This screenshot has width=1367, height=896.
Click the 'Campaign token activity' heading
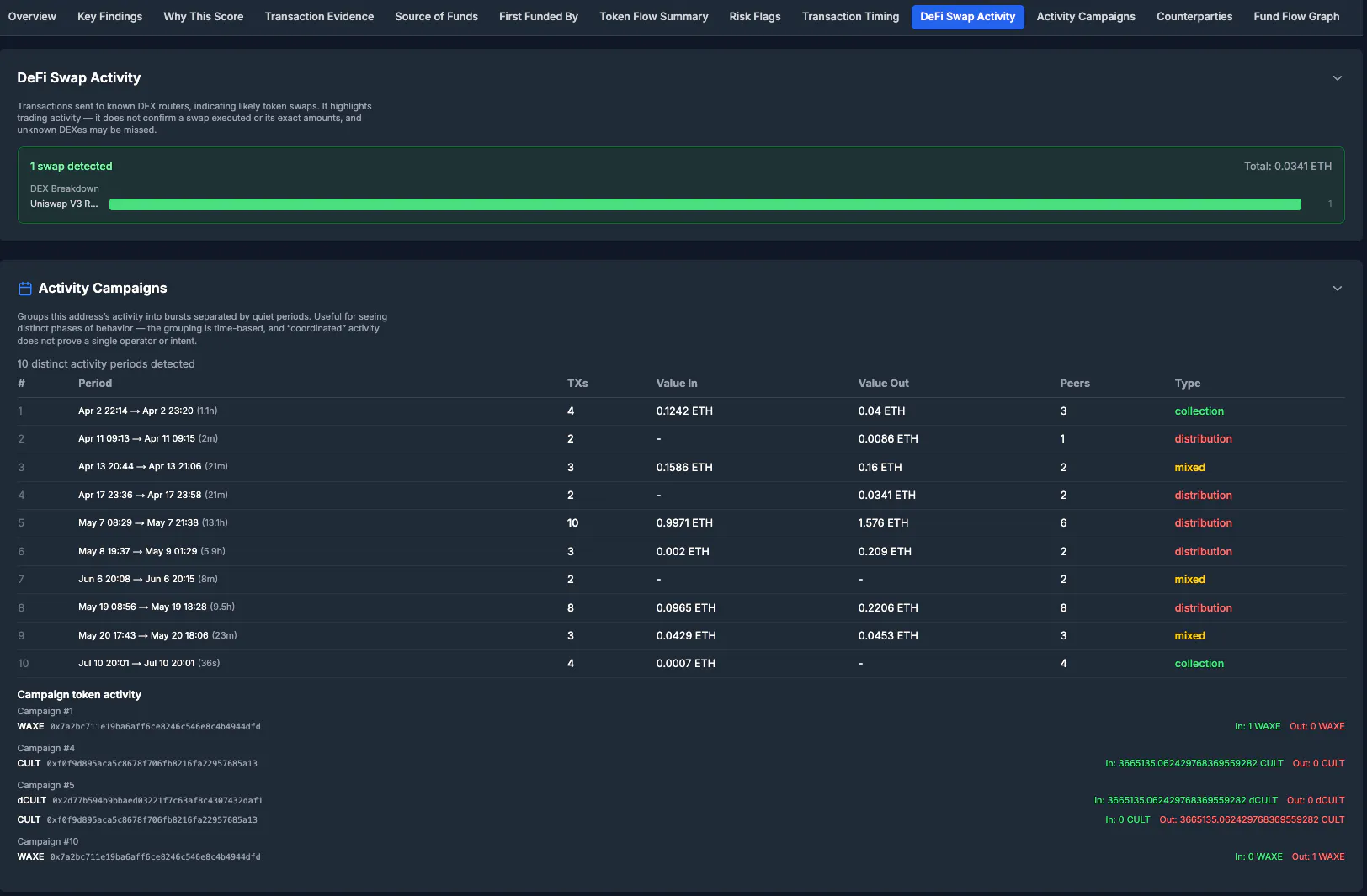pos(79,695)
